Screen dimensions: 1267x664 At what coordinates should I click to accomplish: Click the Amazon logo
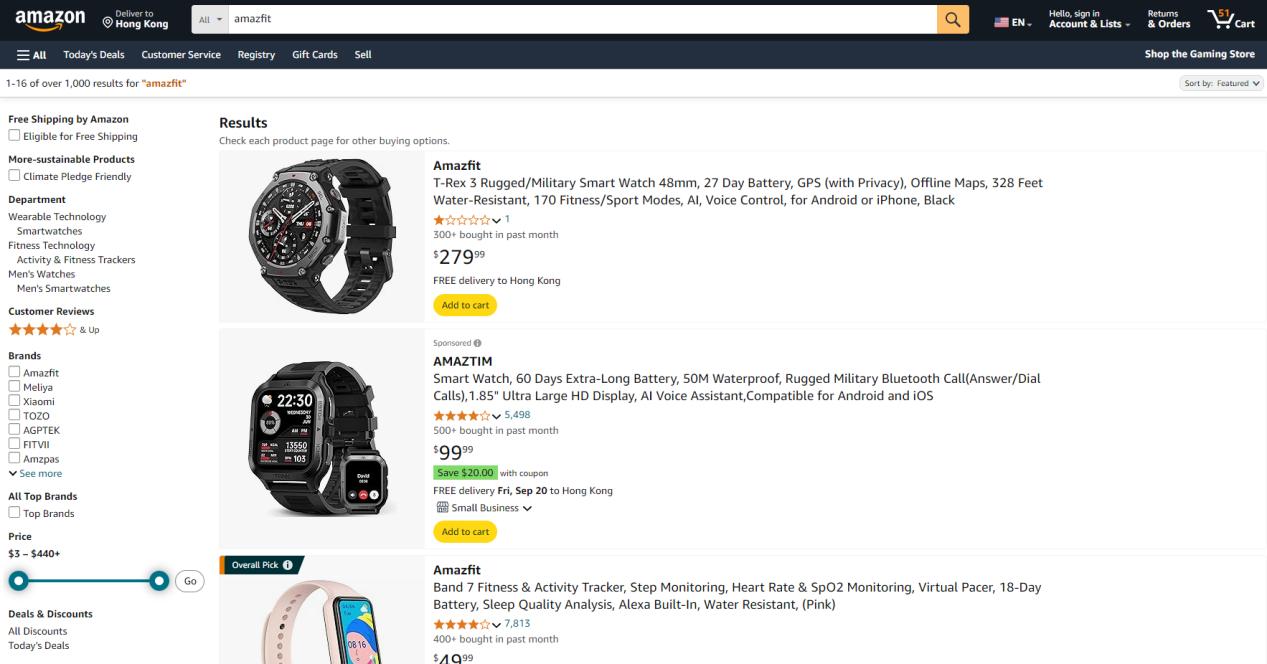50,19
